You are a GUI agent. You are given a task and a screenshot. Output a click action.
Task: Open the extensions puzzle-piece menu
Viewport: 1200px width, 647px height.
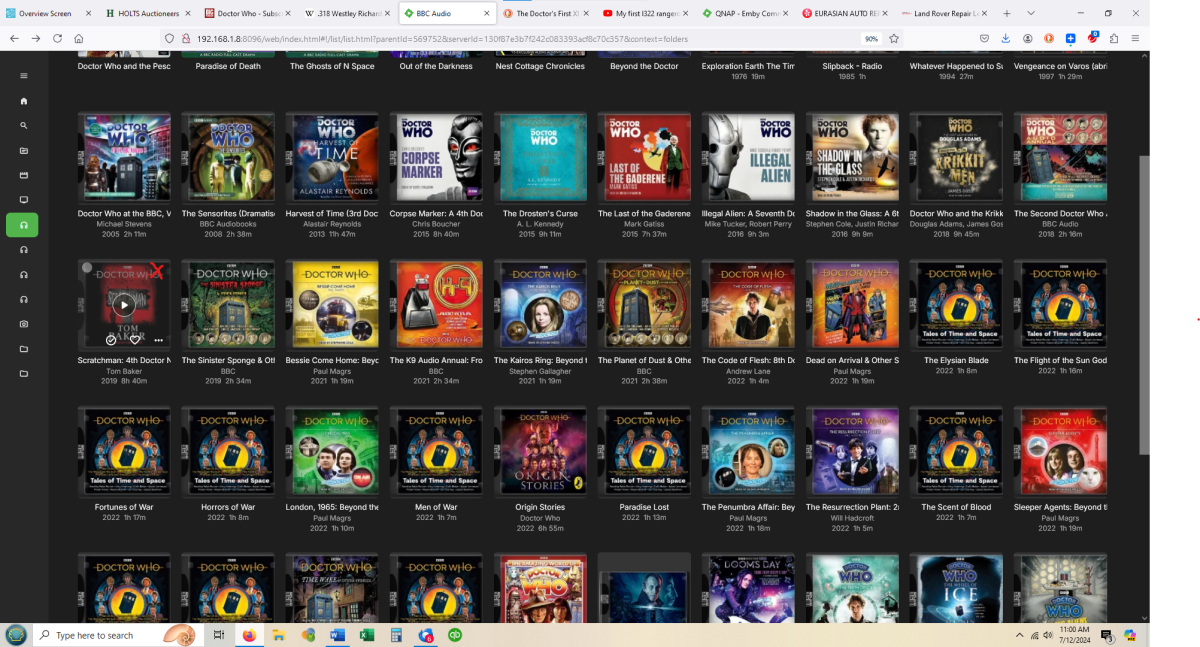pos(1114,38)
